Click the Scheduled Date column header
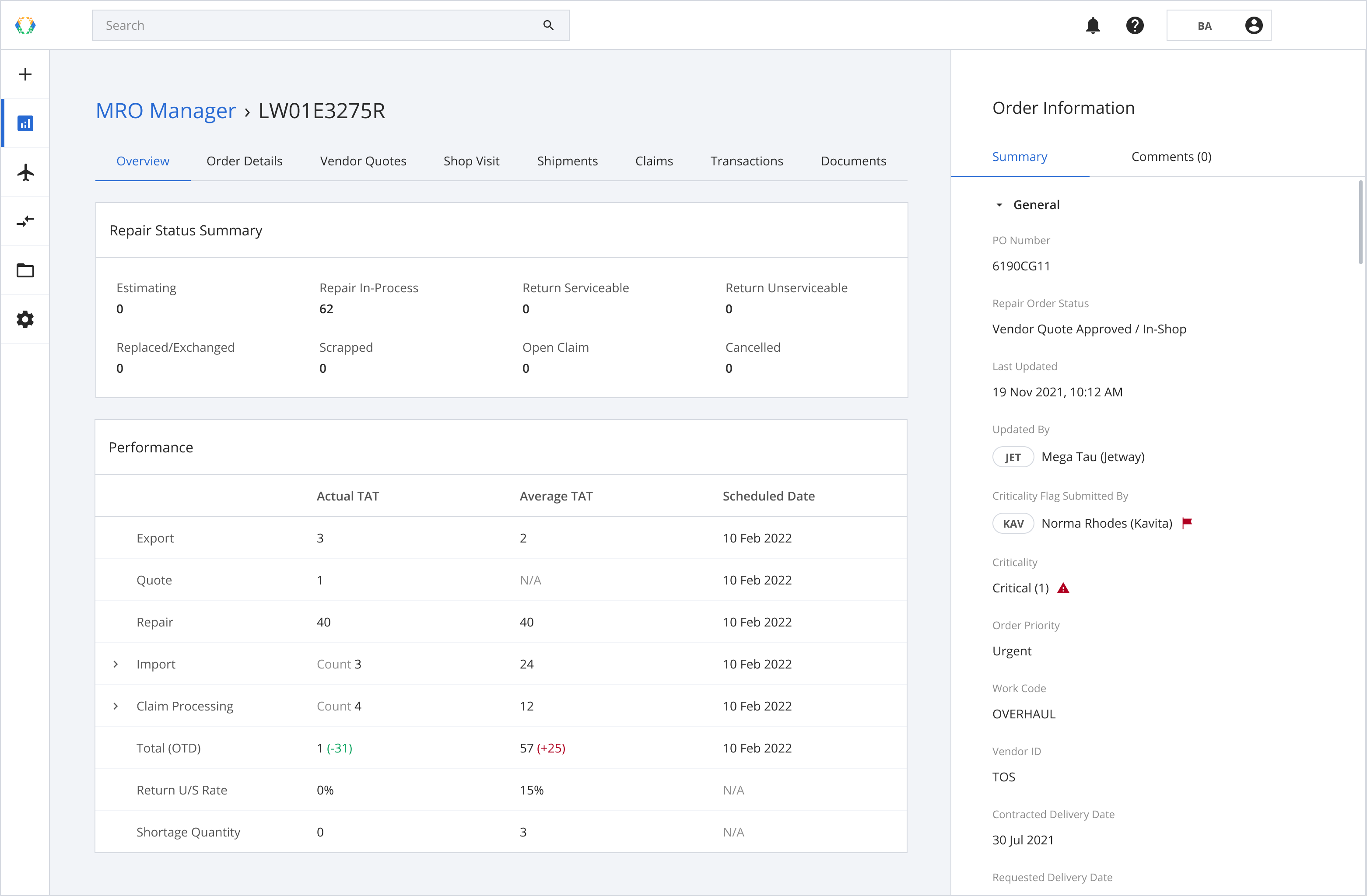This screenshot has width=1367, height=896. (768, 496)
